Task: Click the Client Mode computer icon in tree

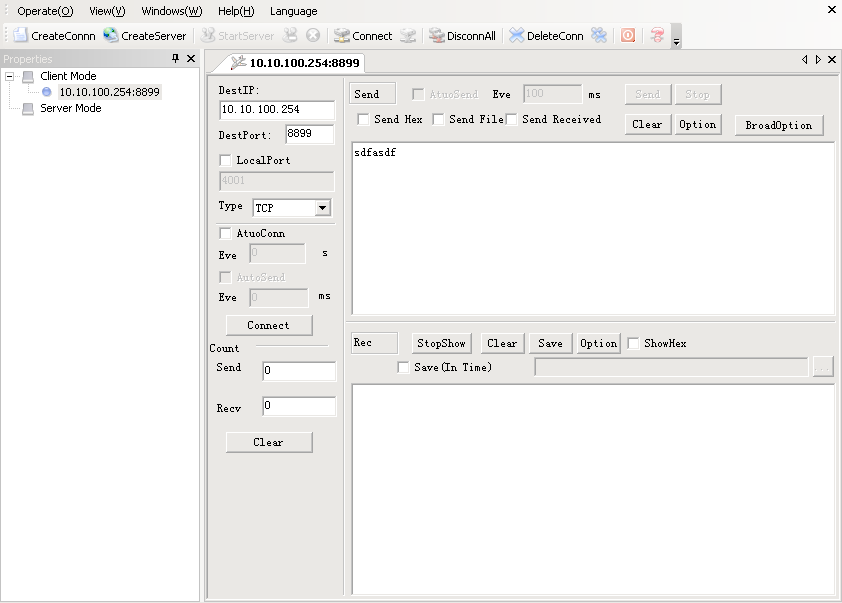Action: (x=28, y=76)
